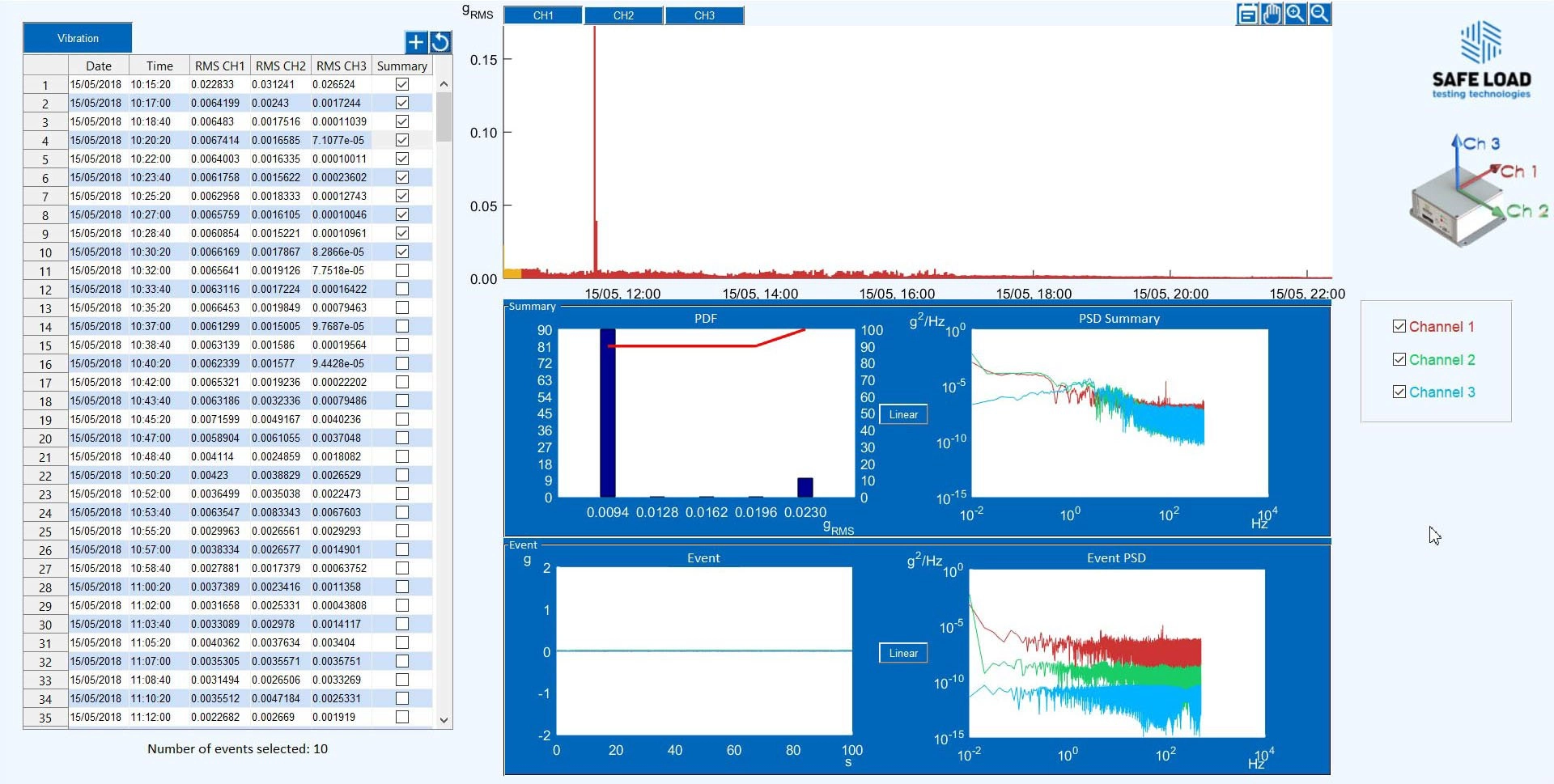Switch to the CH3 tab
Screen dimensions: 1554x784
pos(704,15)
